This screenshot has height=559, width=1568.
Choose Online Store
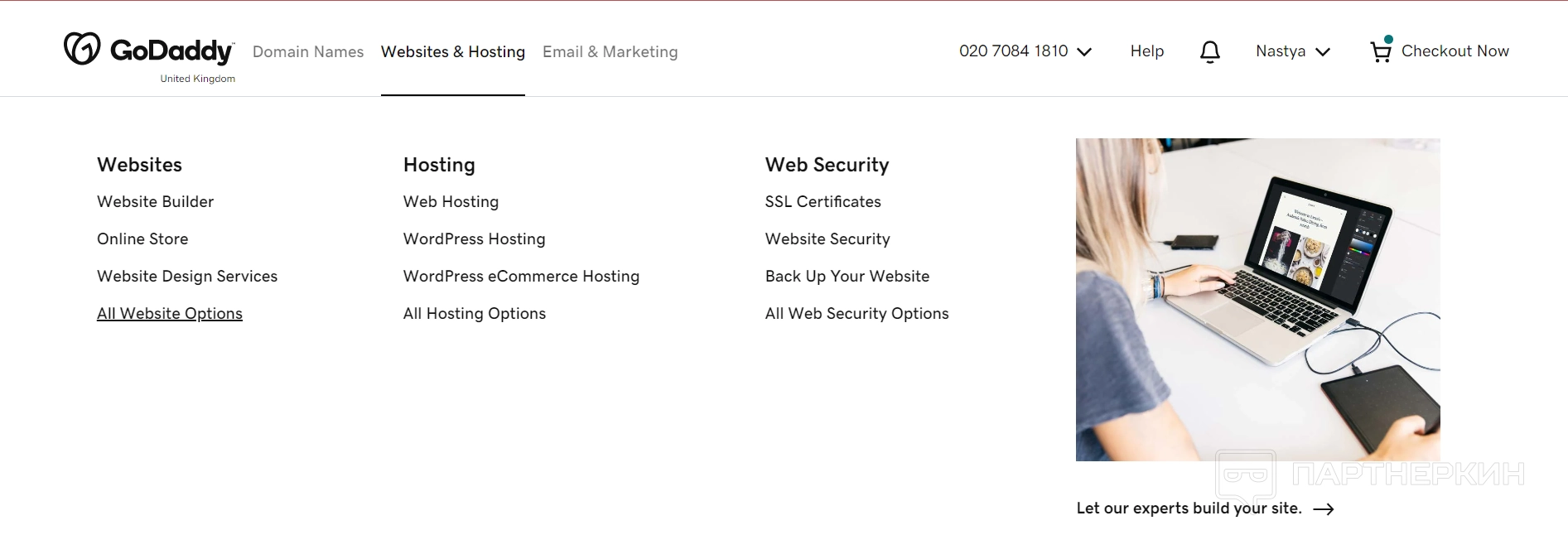point(142,239)
